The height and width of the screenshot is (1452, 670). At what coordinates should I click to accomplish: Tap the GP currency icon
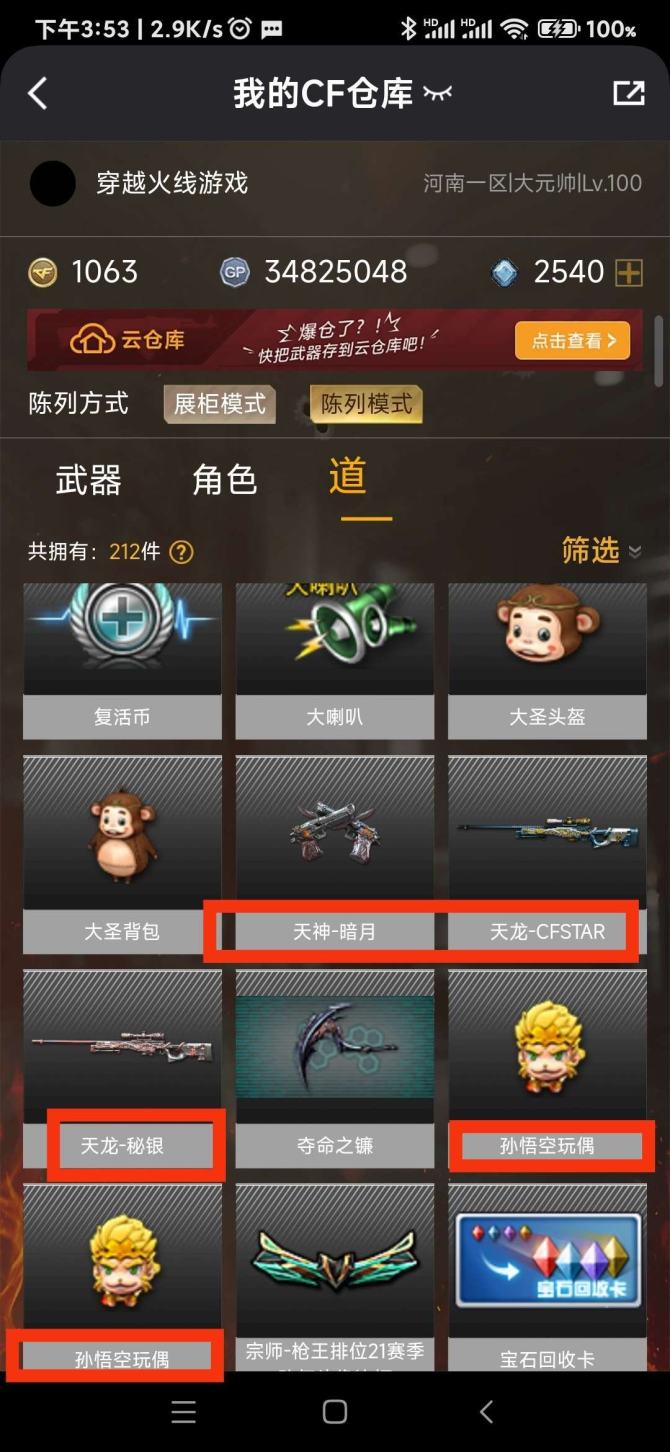coord(235,272)
